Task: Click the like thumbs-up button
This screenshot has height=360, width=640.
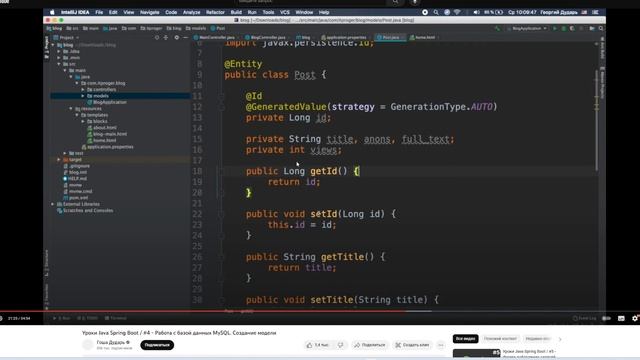Action: (x=317, y=345)
